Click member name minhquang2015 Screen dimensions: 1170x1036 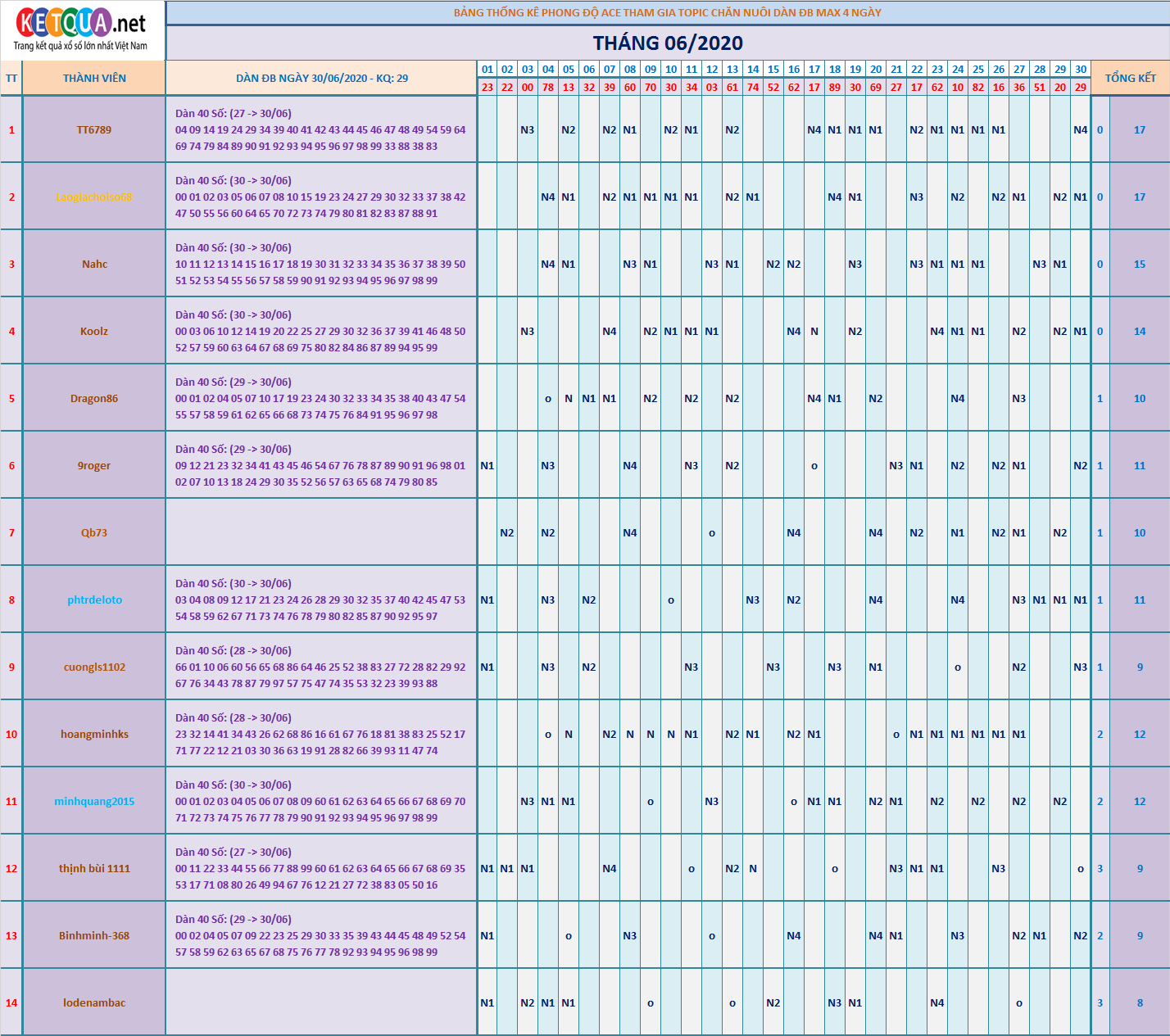tap(94, 802)
